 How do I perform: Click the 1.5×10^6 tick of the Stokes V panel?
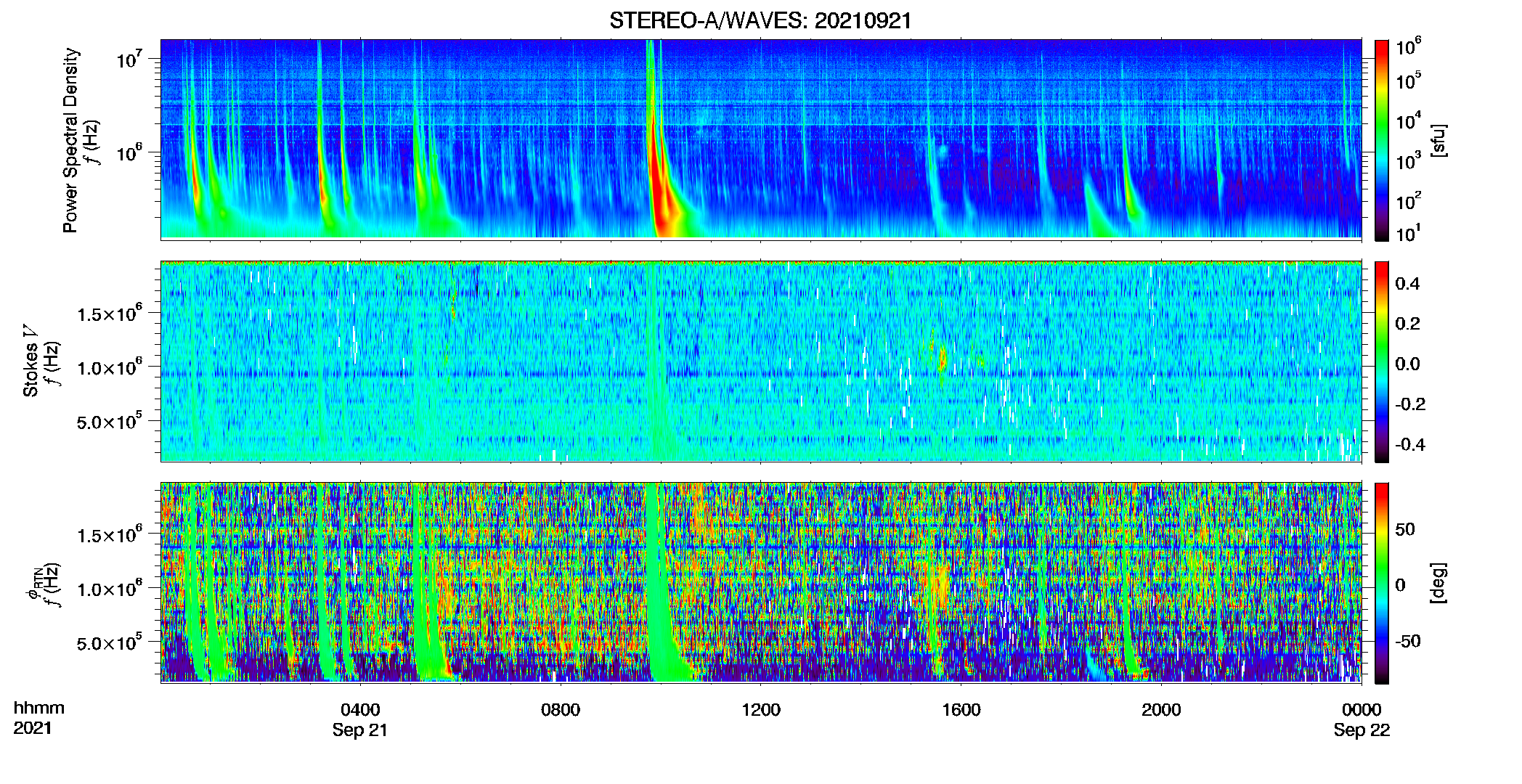(110, 314)
